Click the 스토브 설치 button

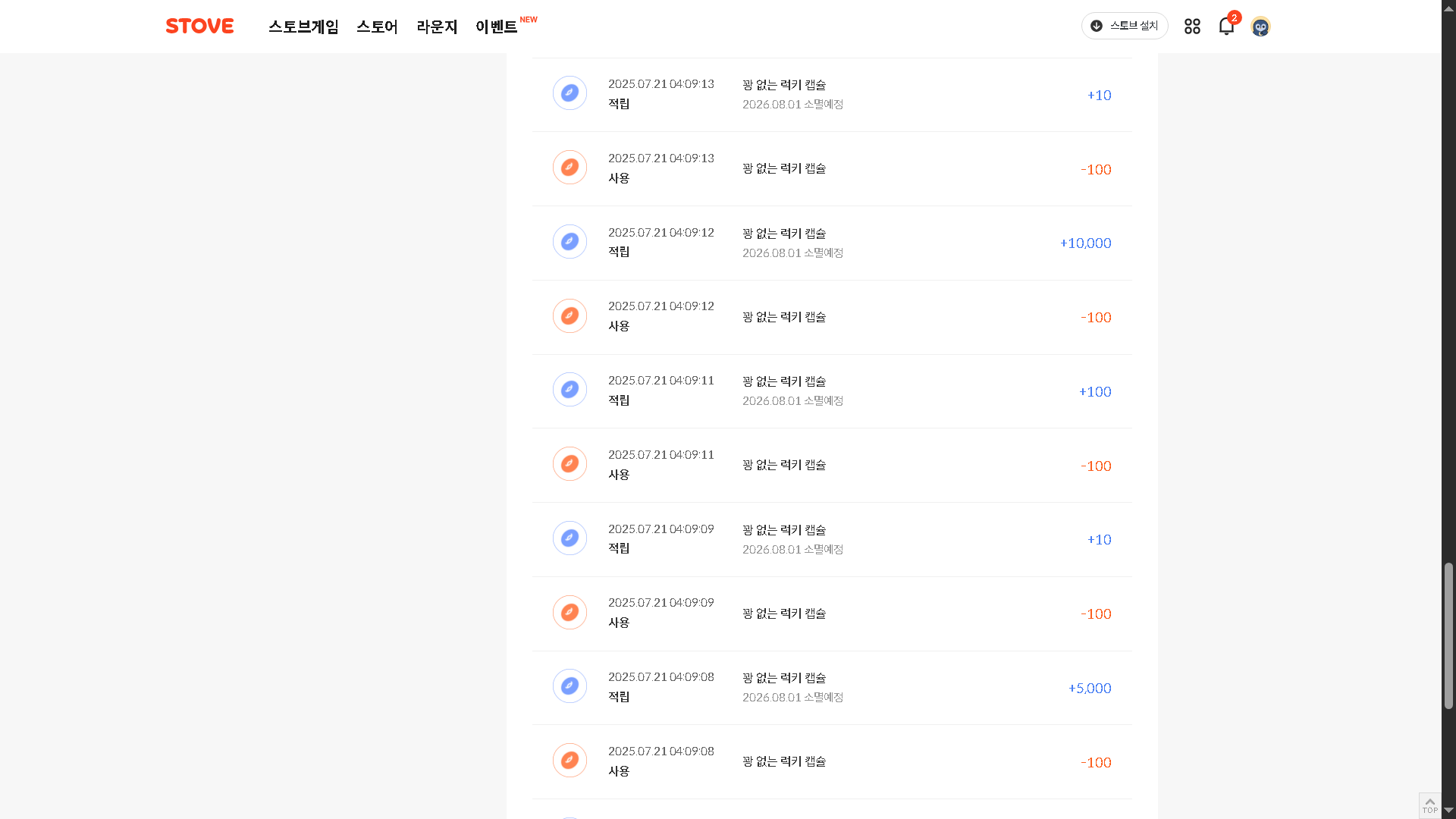tap(1125, 26)
